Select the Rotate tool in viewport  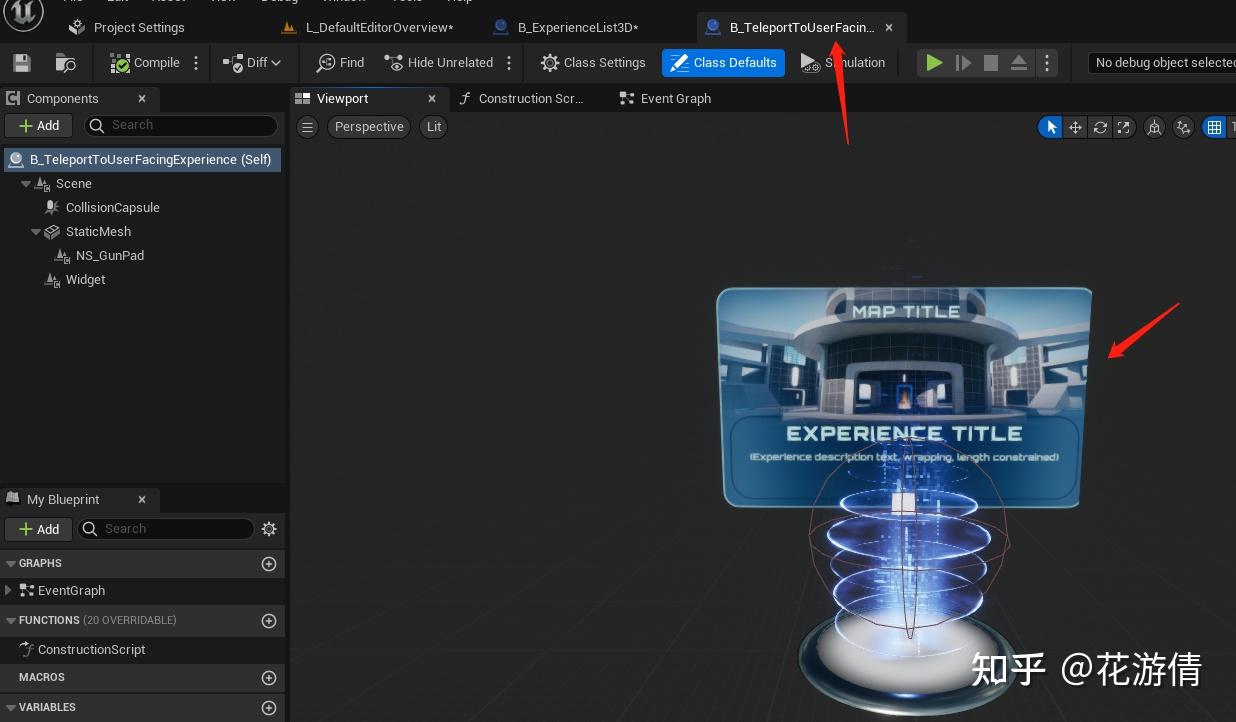tap(1099, 127)
